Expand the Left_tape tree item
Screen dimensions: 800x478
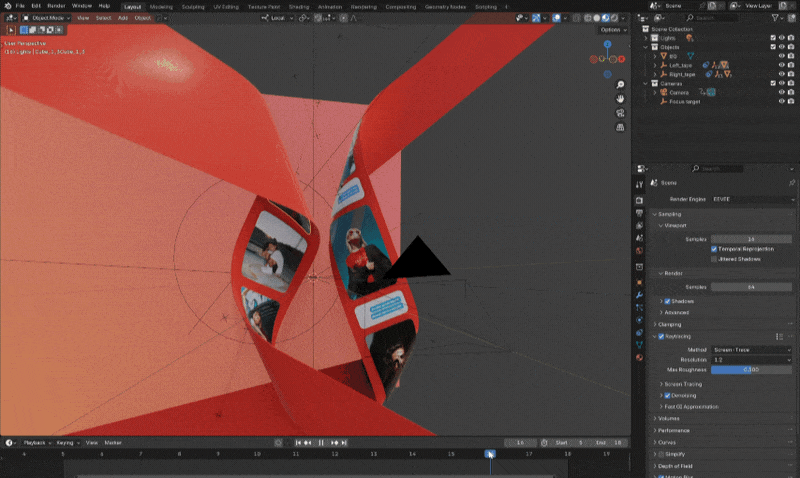tap(654, 65)
